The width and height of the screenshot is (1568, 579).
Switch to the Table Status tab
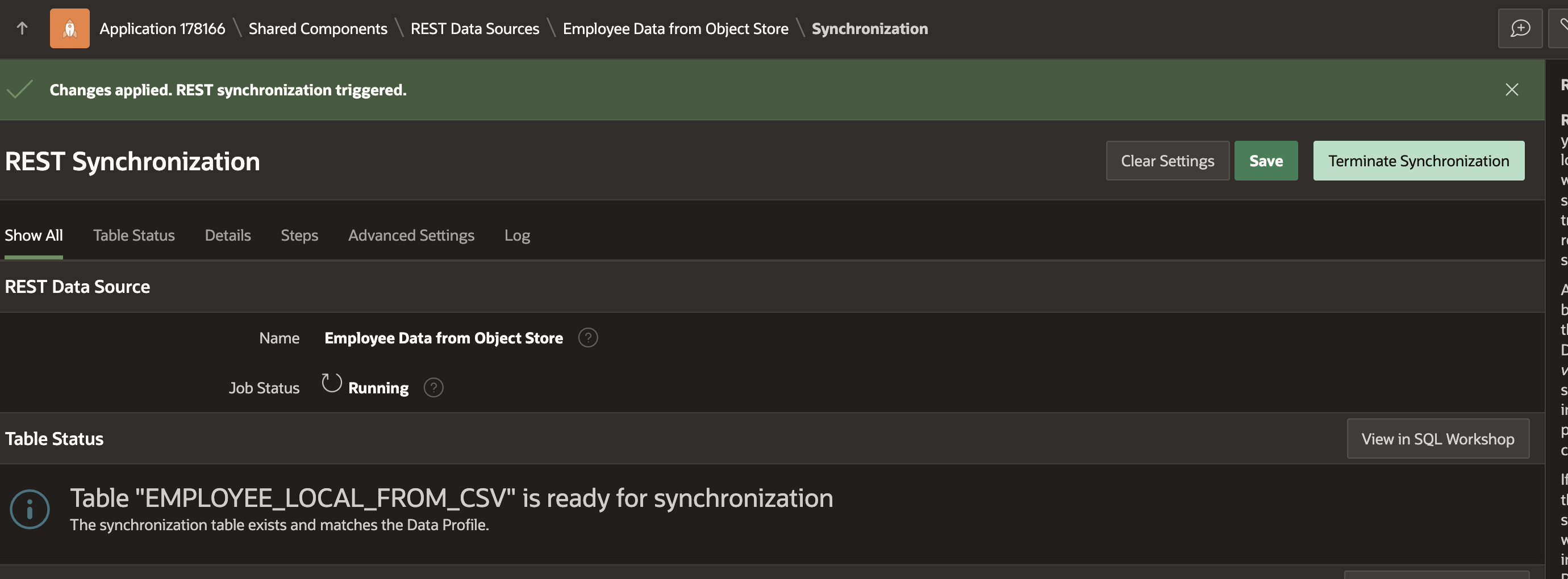[x=134, y=236]
